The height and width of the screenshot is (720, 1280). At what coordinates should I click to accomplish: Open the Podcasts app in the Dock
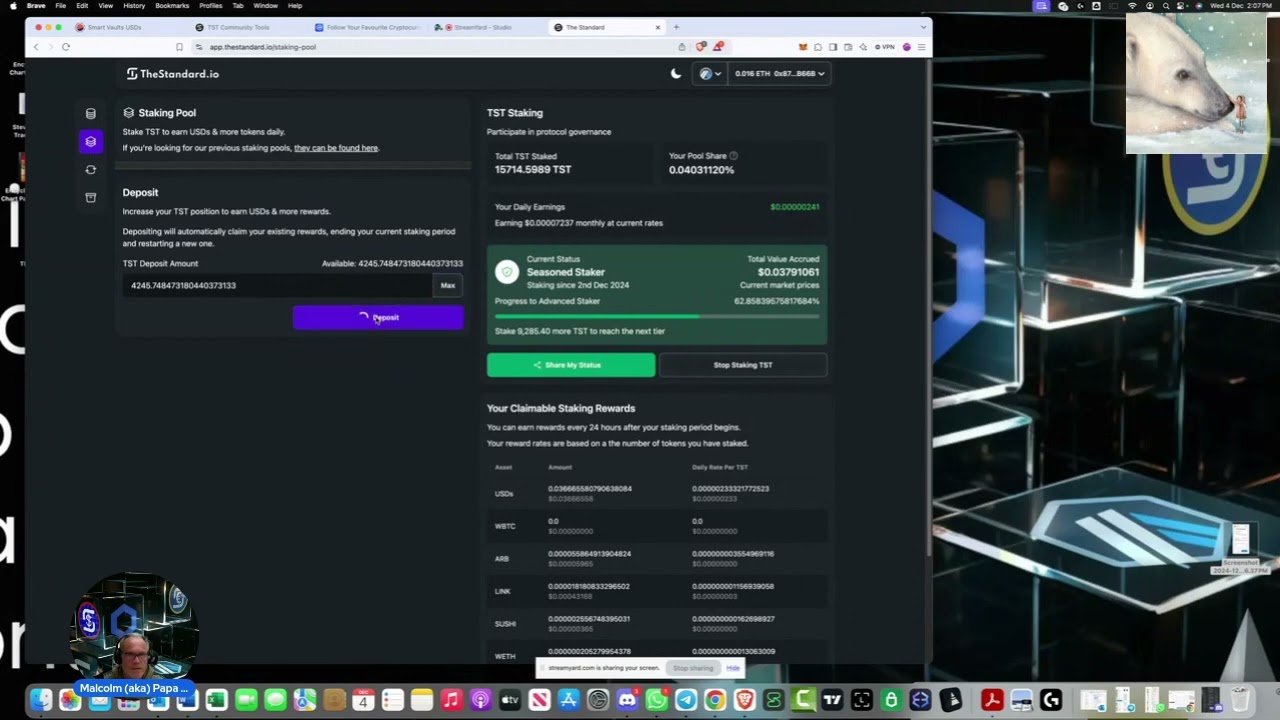pyautogui.click(x=480, y=700)
